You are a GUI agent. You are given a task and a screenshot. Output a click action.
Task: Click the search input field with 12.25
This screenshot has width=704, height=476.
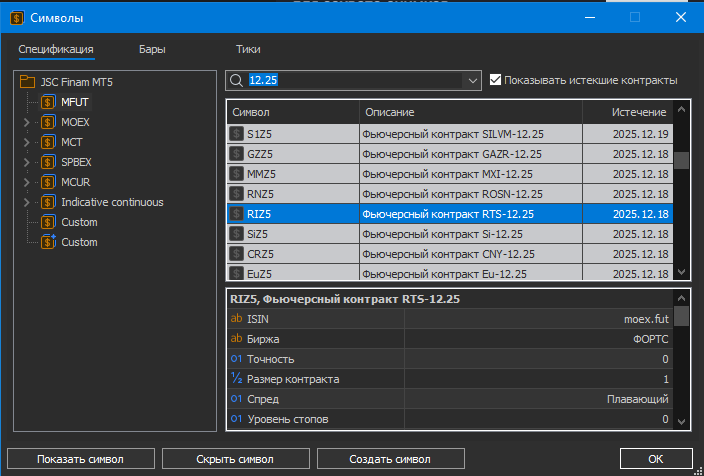tap(355, 80)
